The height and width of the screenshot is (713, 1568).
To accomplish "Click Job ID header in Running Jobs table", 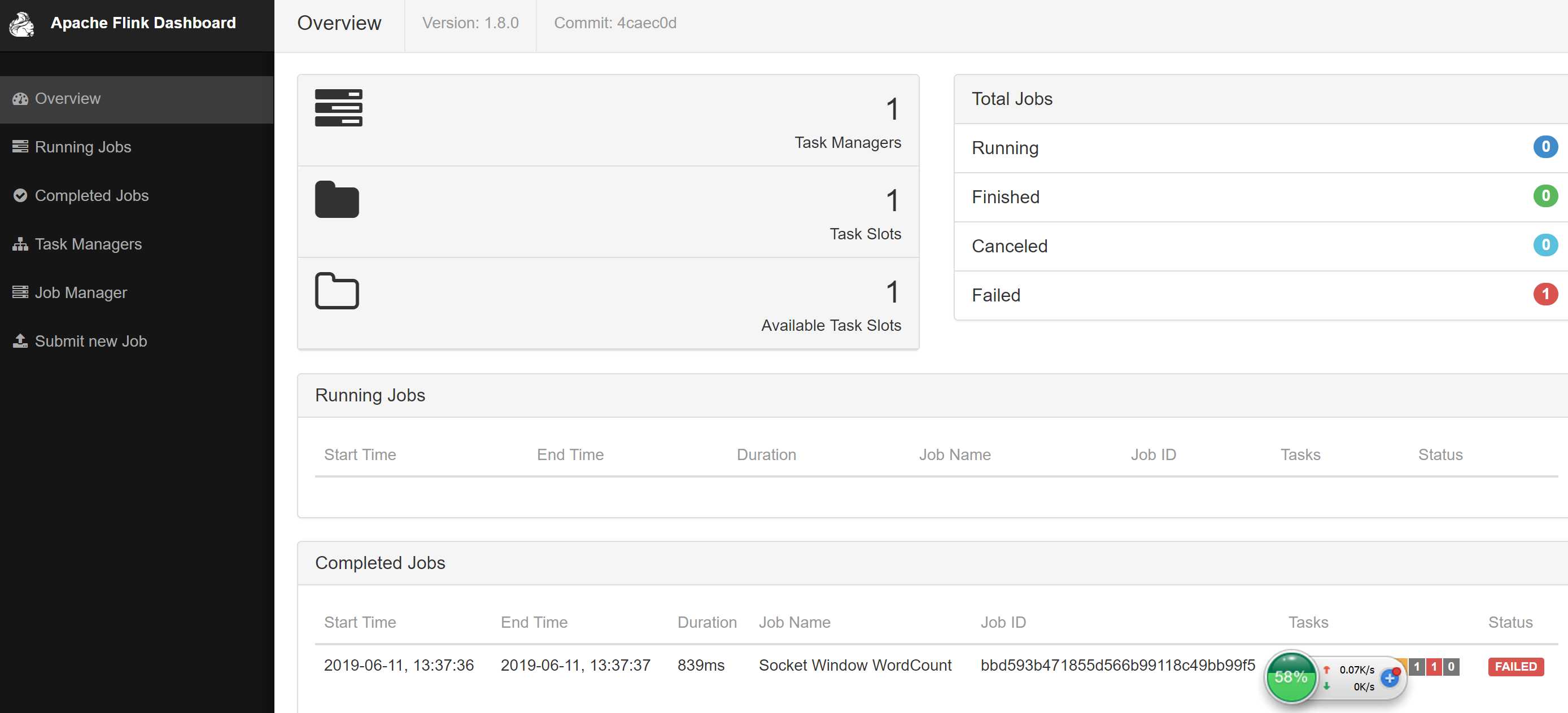I will coord(1153,454).
